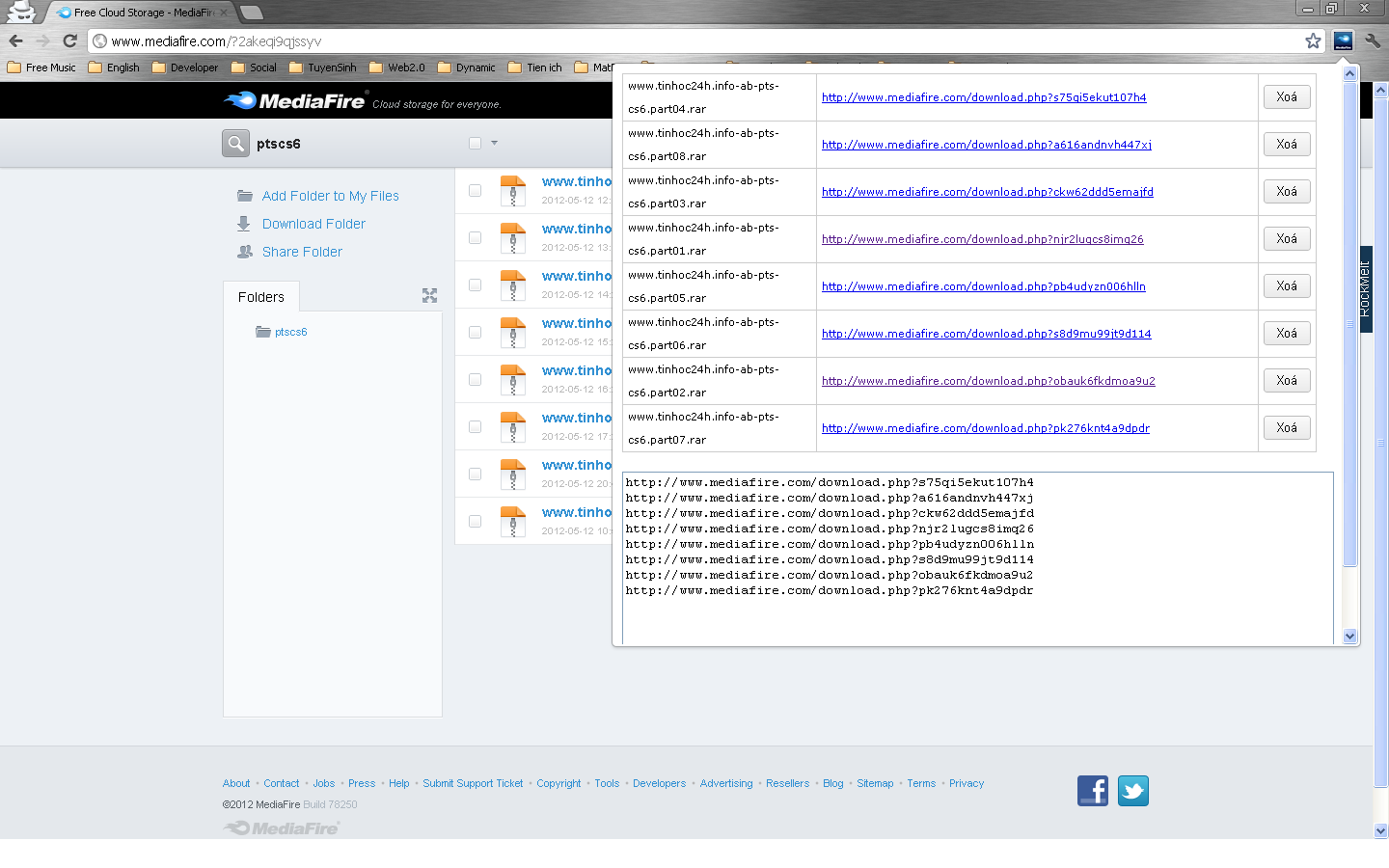Reload the MediaFire page

[x=69, y=41]
